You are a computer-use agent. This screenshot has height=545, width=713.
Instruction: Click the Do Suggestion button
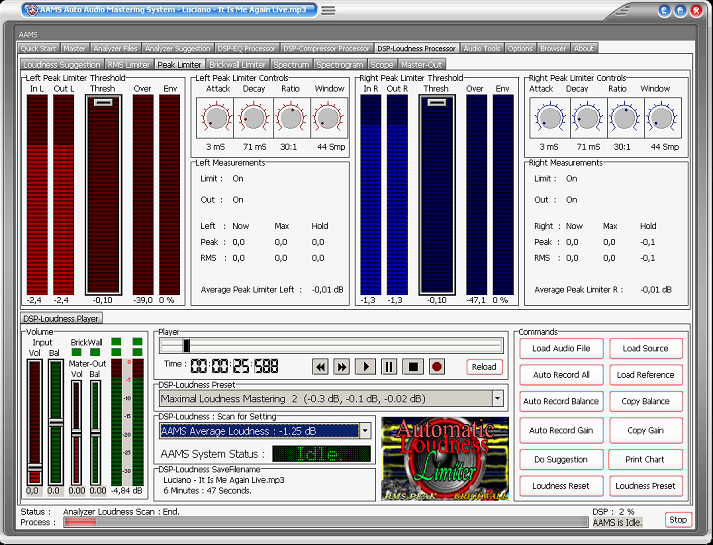tap(561, 459)
